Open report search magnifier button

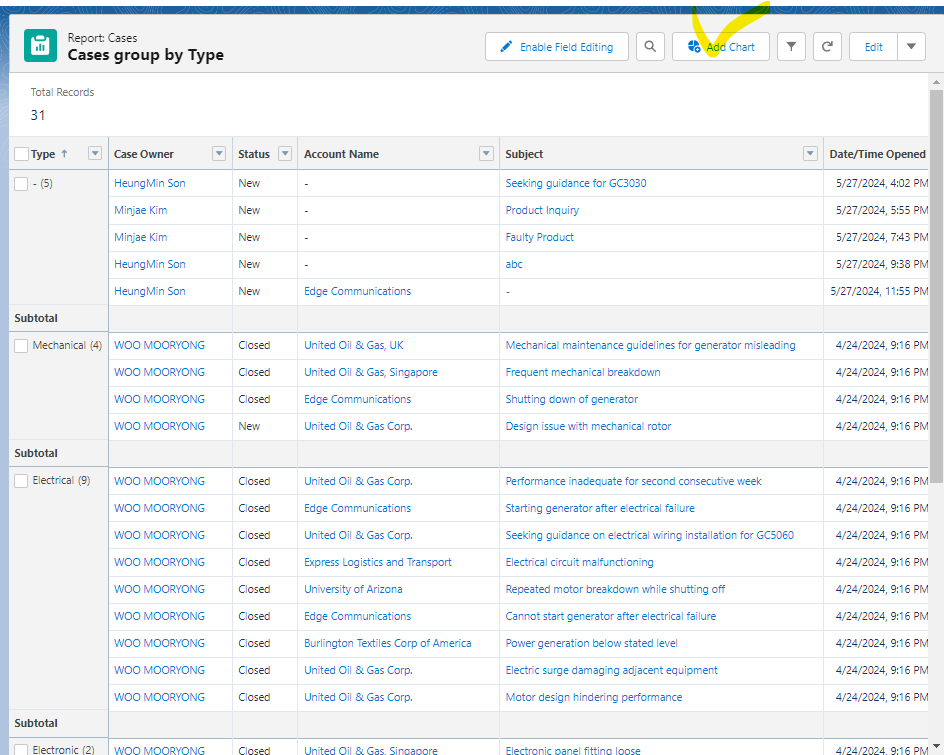click(x=650, y=46)
